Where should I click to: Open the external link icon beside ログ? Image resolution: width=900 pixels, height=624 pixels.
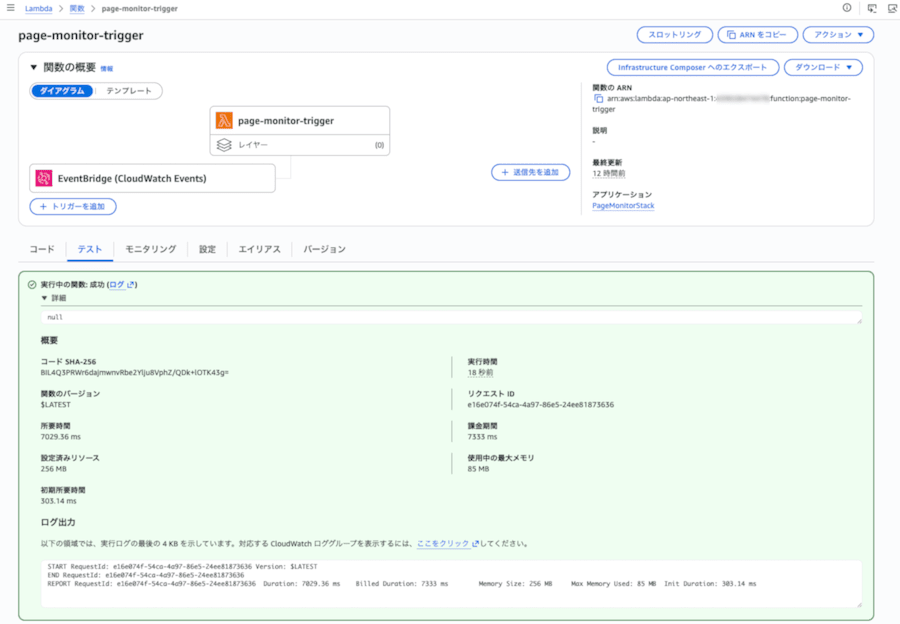130,285
